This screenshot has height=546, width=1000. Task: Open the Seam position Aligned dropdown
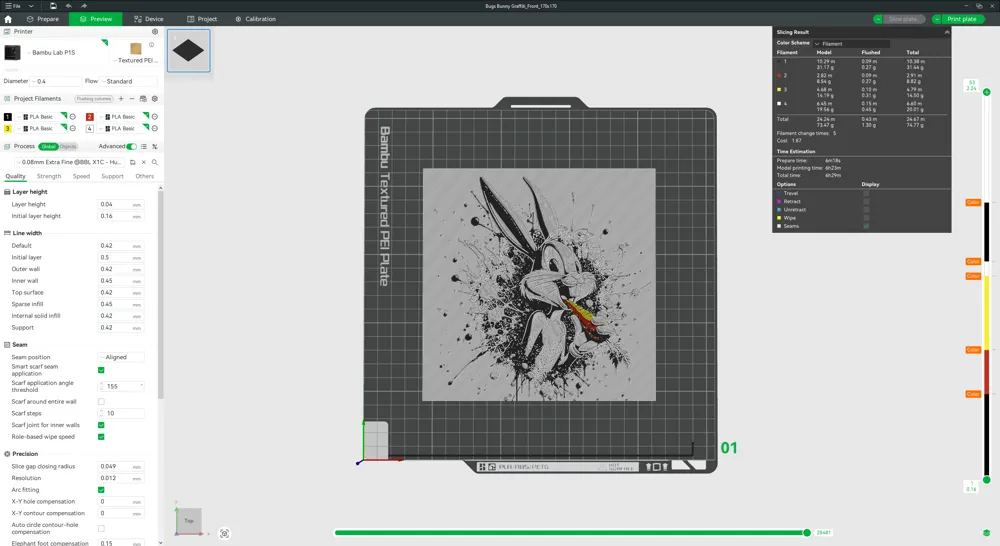click(121, 357)
